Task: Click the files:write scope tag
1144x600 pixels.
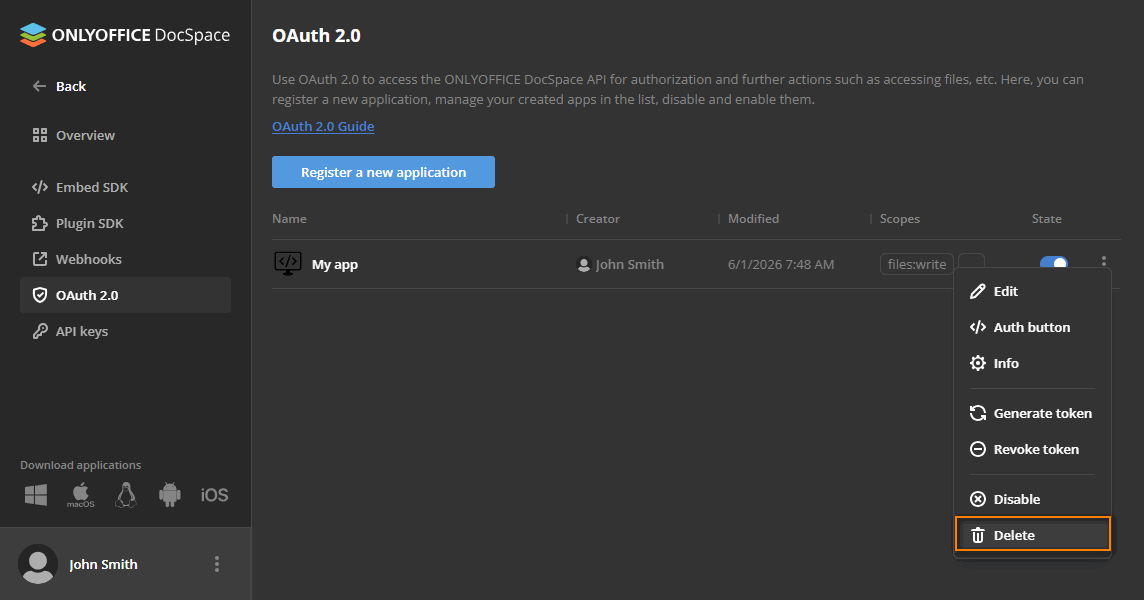Action: [x=916, y=264]
